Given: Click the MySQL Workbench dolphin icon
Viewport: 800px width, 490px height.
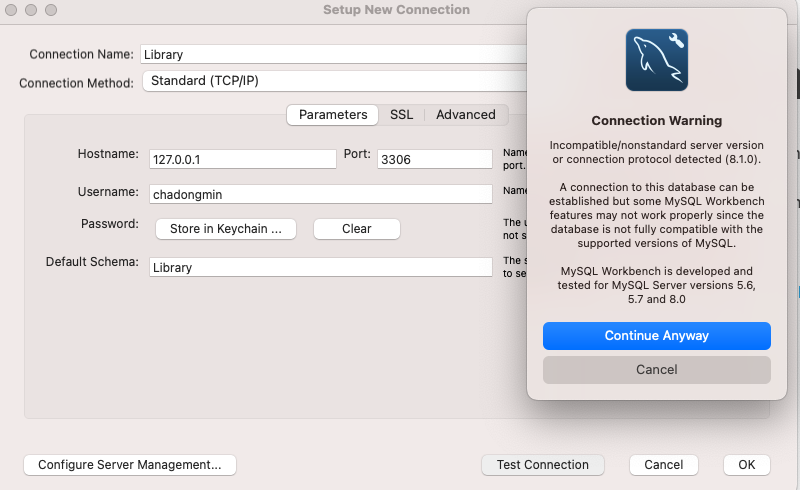Looking at the screenshot, I should [657, 60].
